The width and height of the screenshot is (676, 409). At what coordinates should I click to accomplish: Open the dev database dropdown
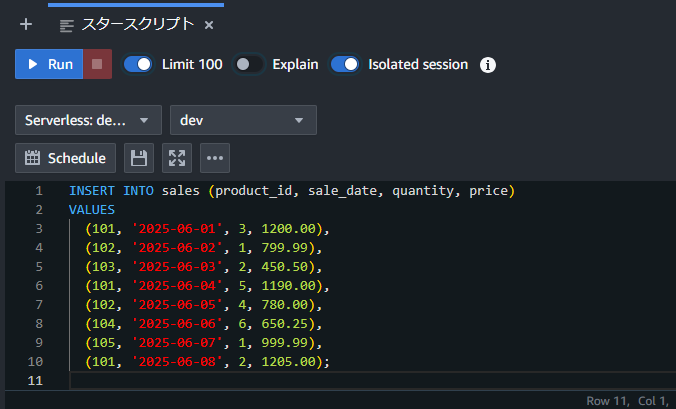coord(243,120)
